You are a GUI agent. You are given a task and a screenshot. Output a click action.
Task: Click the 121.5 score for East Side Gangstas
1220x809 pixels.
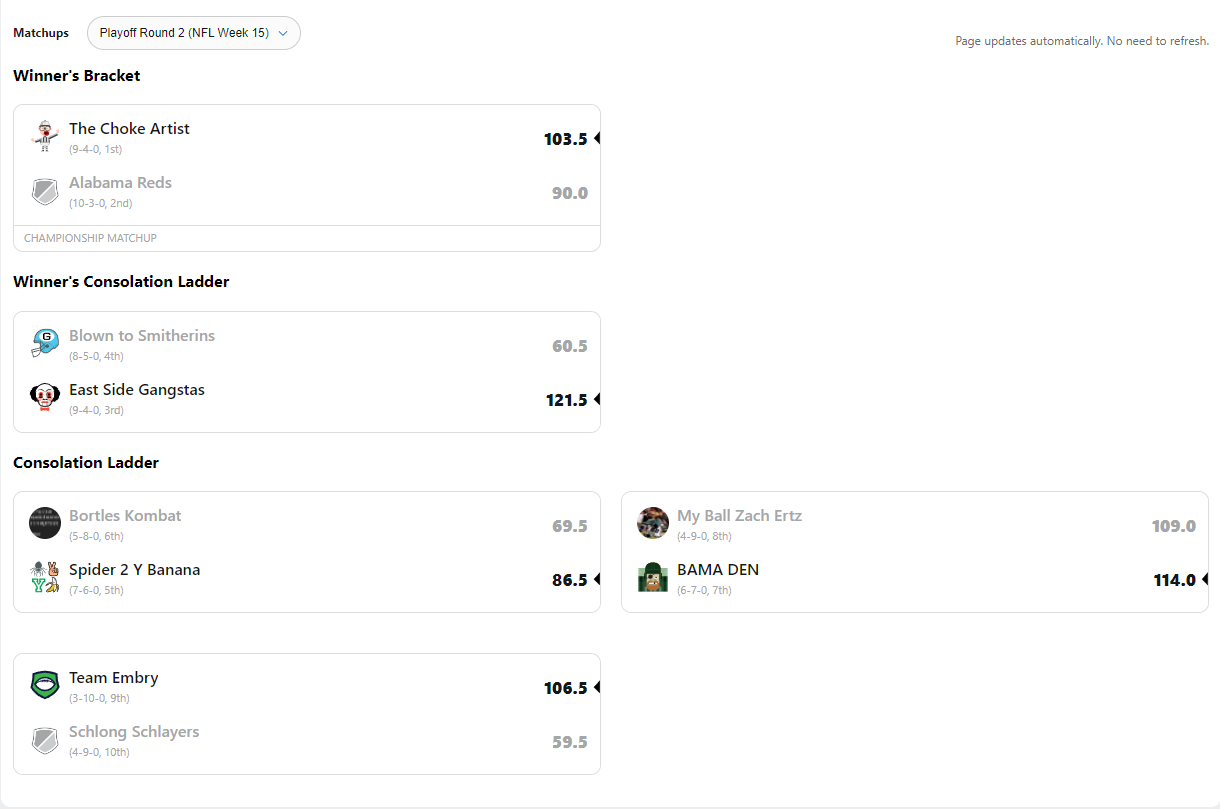pos(565,400)
